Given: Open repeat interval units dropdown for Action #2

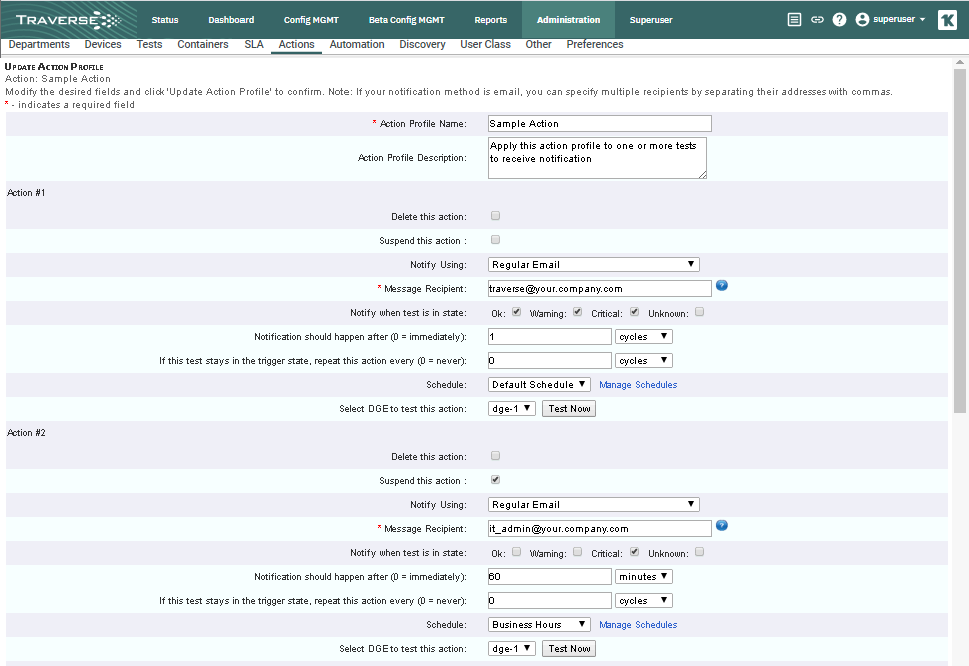Looking at the screenshot, I should pyautogui.click(x=643, y=601).
